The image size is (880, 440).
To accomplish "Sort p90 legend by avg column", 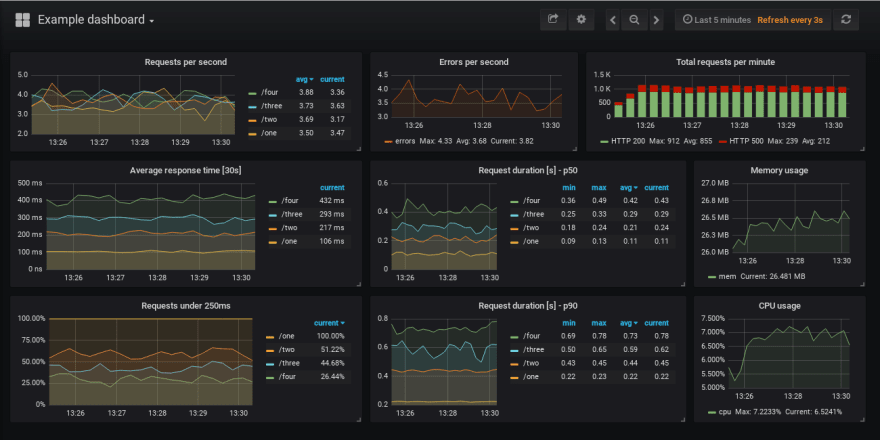I will tap(629, 323).
